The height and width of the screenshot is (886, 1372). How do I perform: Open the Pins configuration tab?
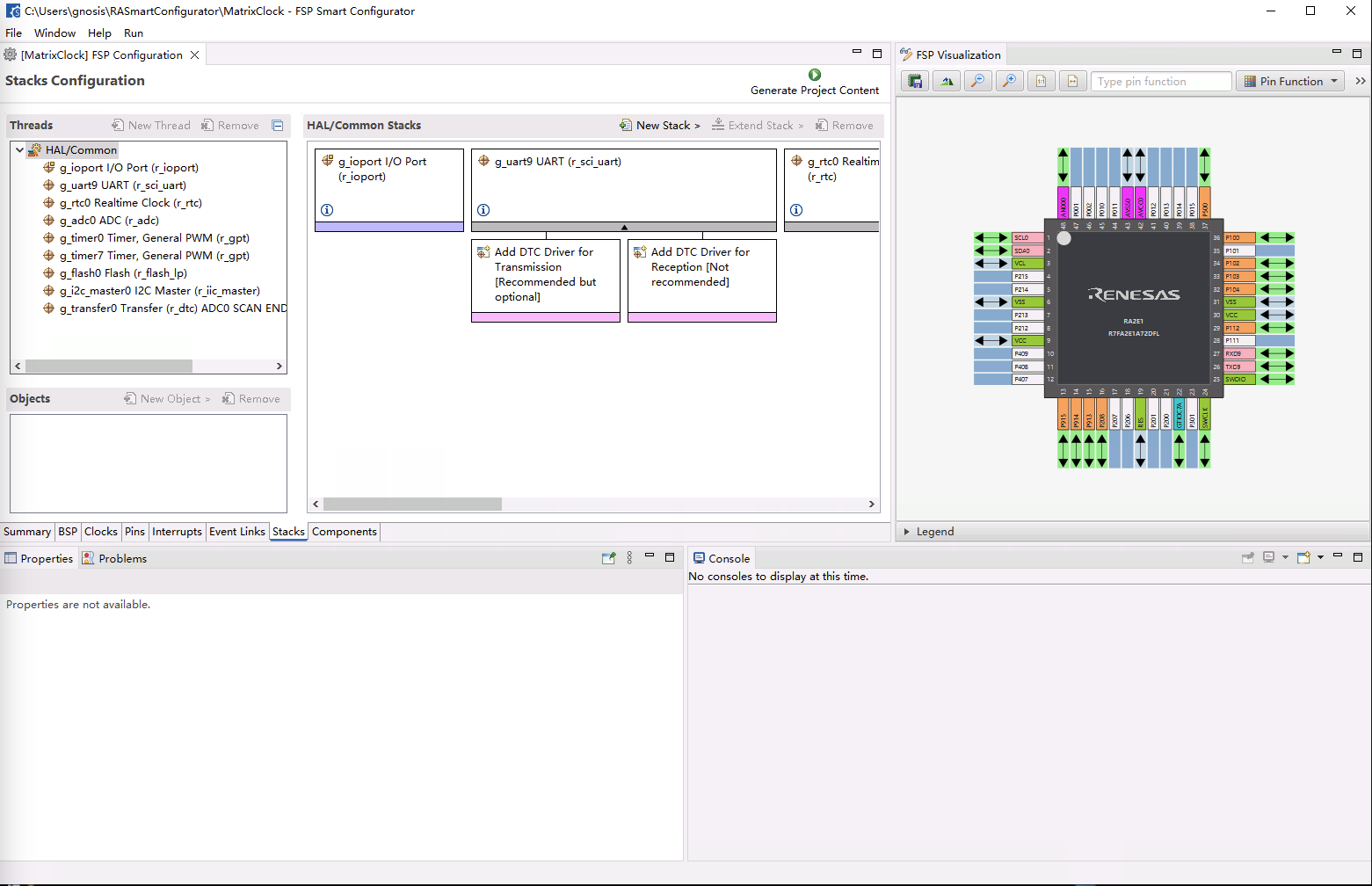134,532
